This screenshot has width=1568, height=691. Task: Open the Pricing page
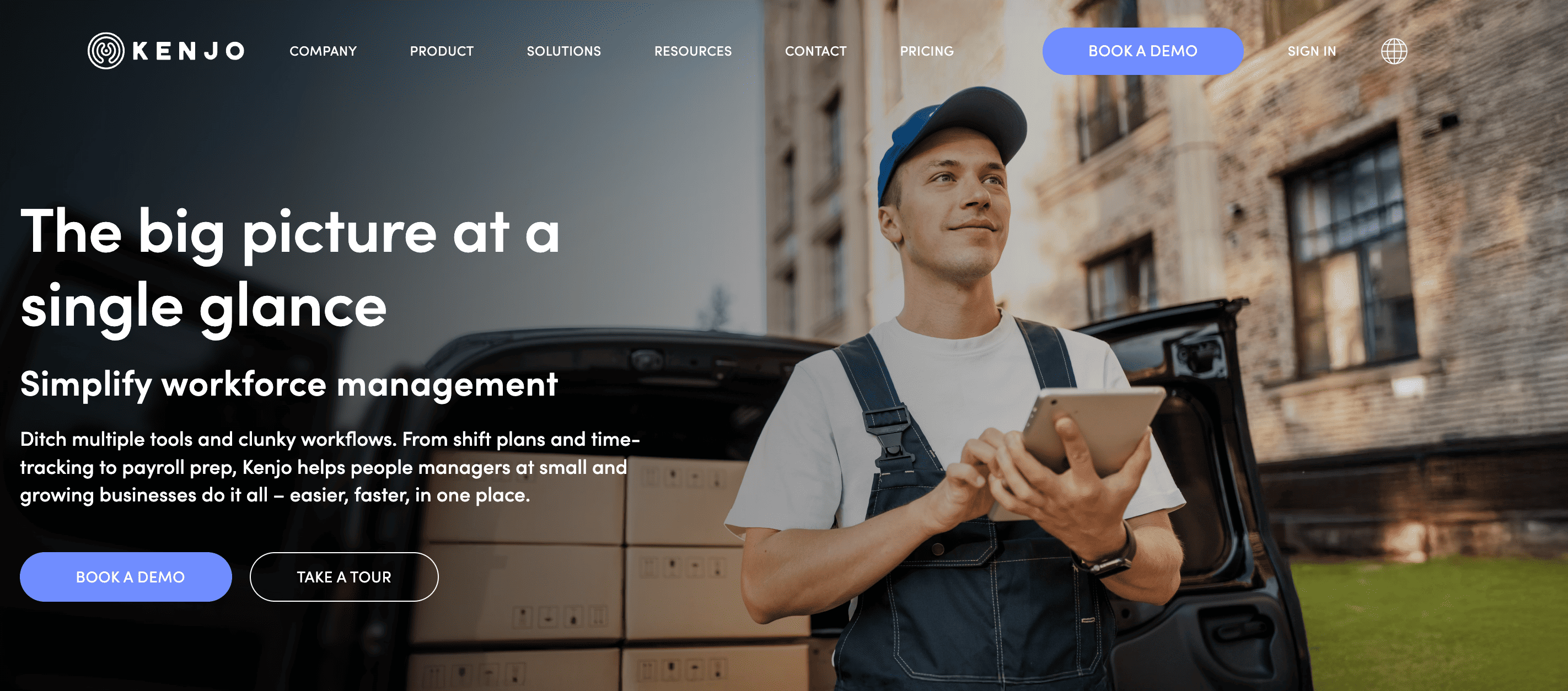pos(927,51)
